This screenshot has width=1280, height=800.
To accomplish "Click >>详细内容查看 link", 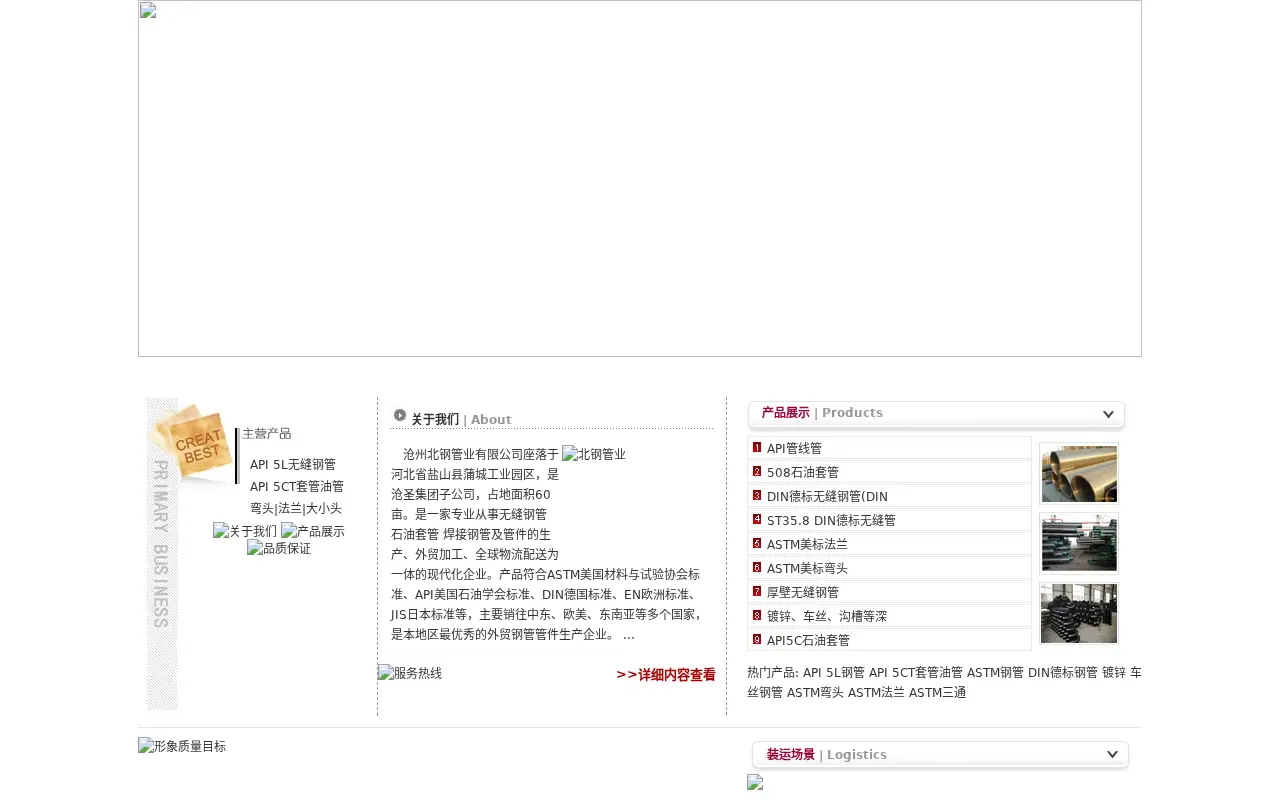I will point(666,675).
